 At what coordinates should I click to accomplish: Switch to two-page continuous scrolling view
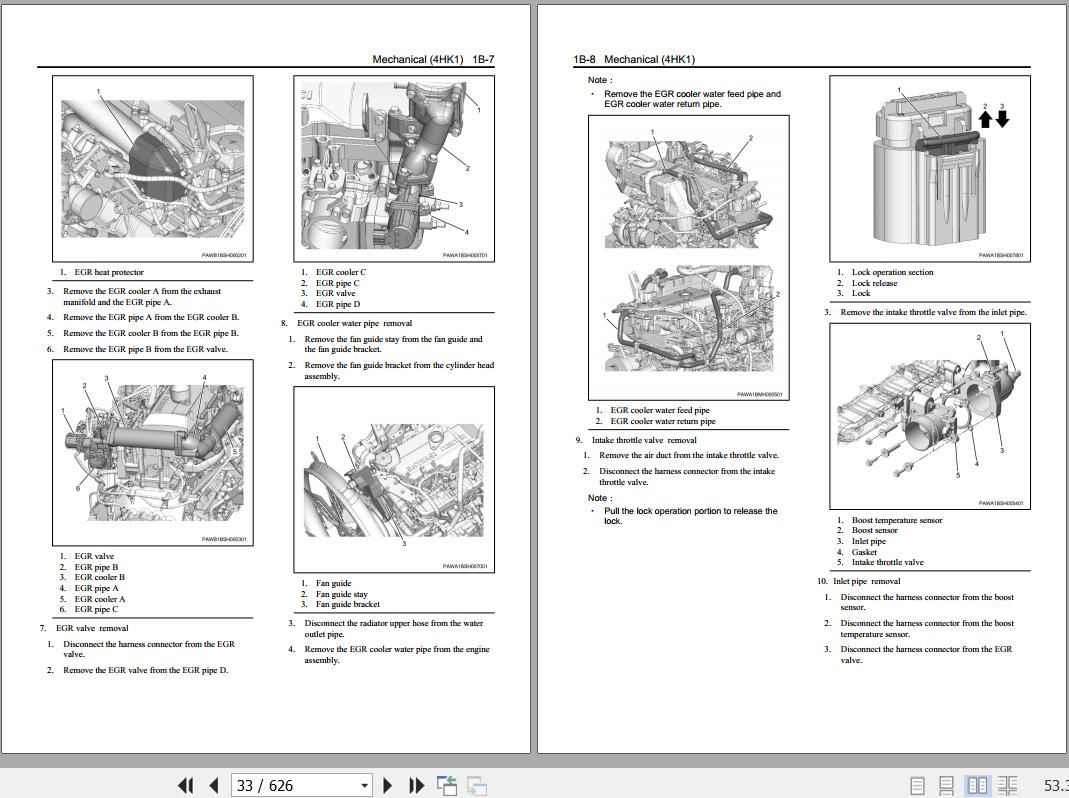pyautogui.click(x=1007, y=786)
